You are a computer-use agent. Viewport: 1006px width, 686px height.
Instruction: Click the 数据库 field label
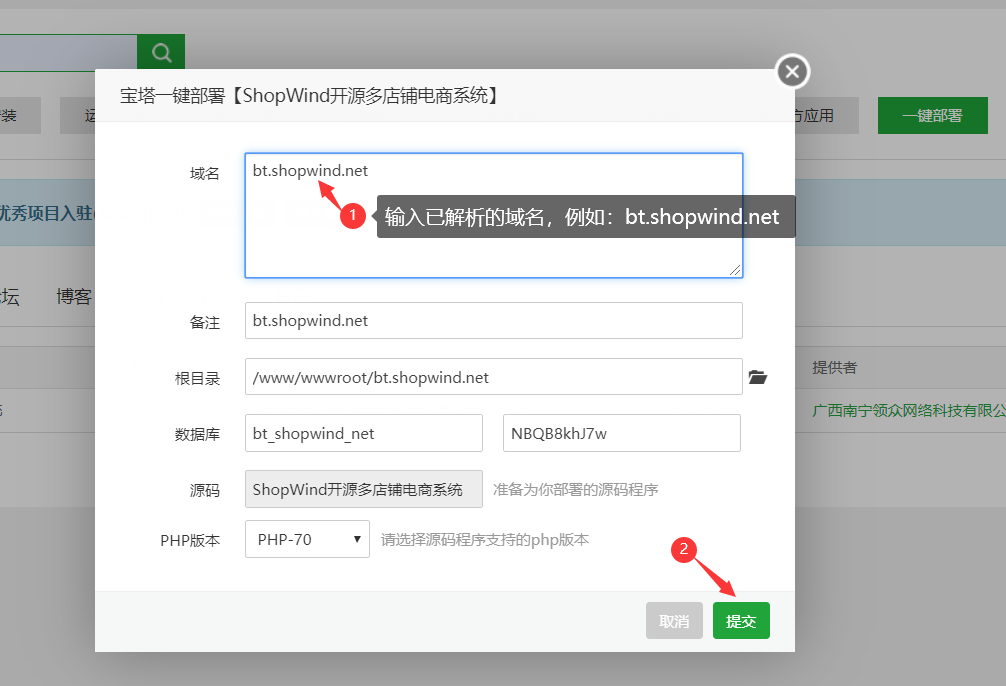[198, 434]
